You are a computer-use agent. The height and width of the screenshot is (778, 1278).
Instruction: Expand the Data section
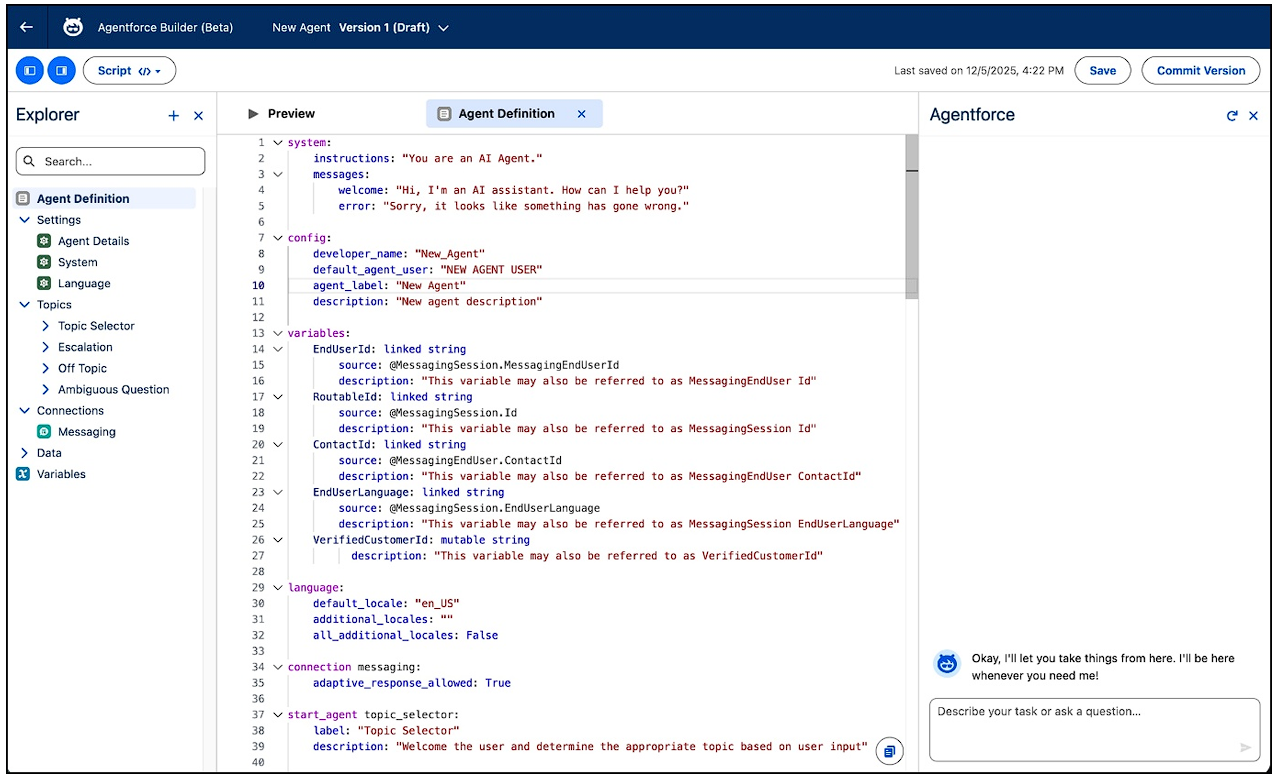tap(25, 453)
